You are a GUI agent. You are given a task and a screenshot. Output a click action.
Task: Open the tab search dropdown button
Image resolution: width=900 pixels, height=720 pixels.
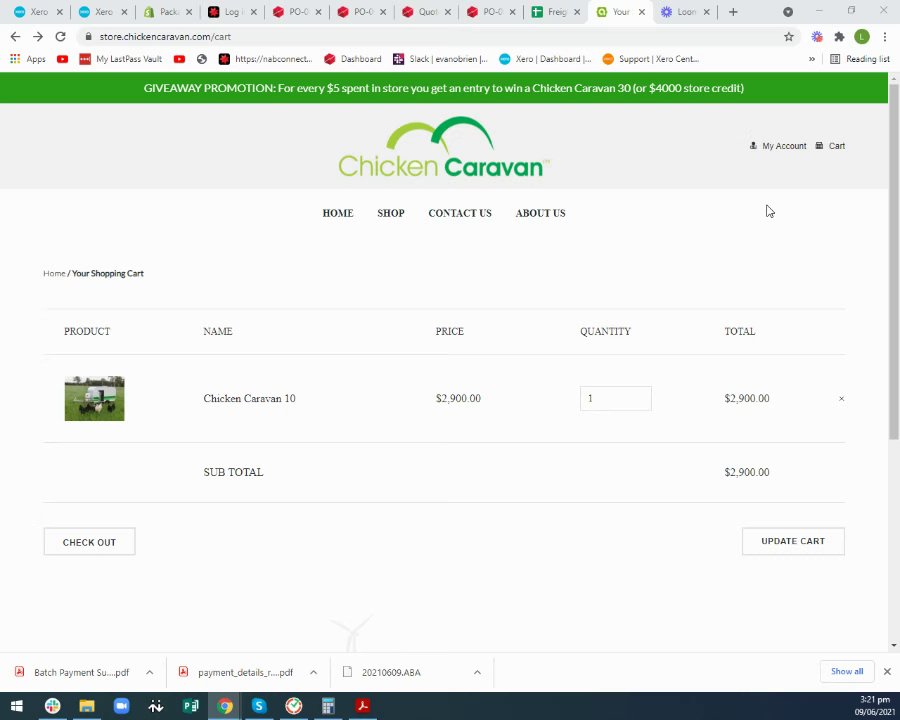pyautogui.click(x=788, y=12)
